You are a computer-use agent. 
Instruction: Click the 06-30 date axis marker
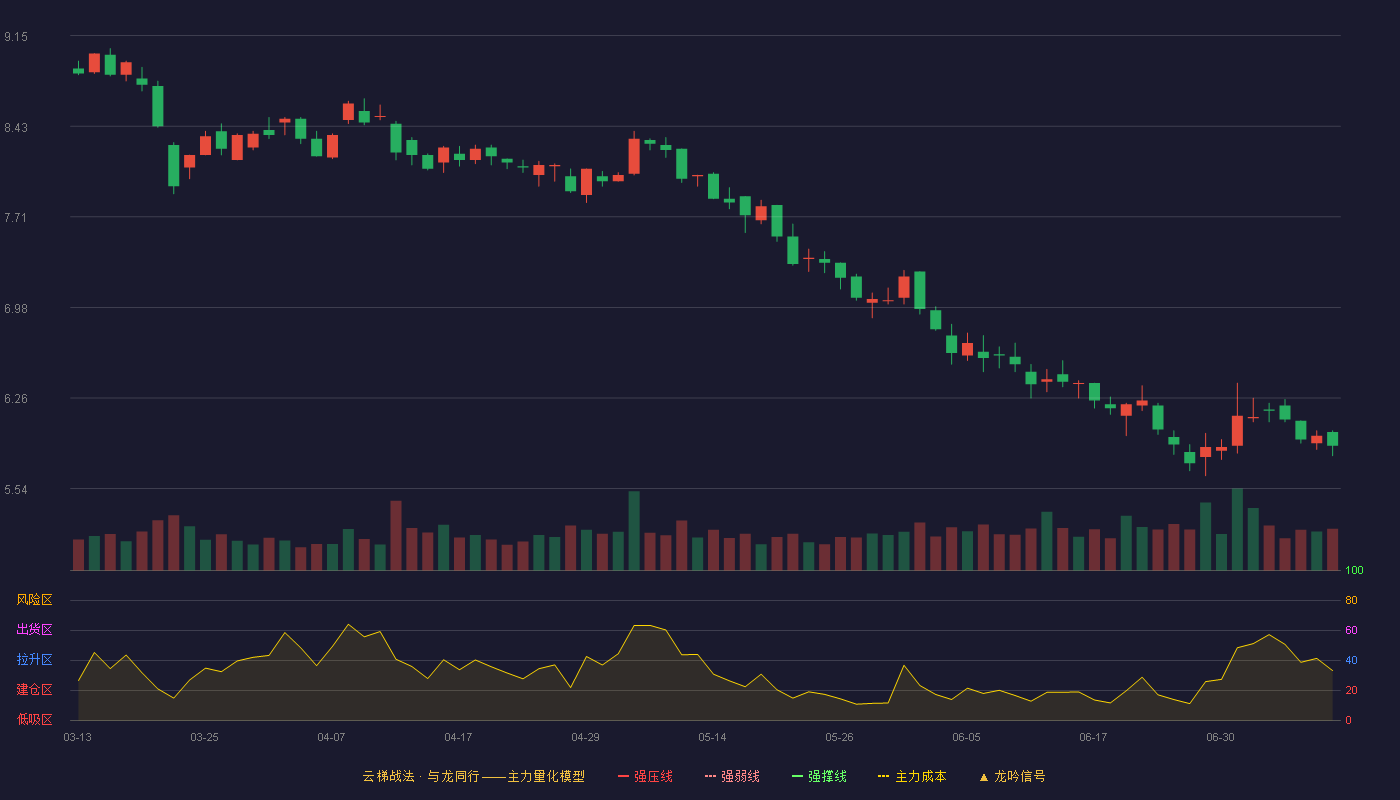pos(1220,737)
